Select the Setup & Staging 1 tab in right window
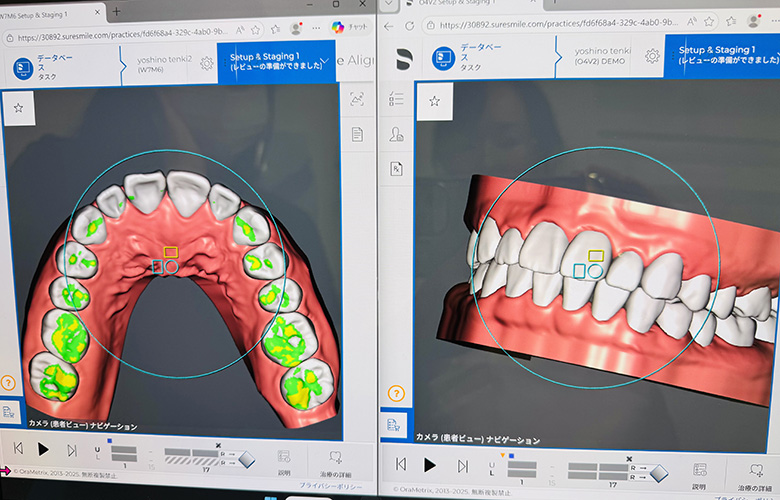The height and width of the screenshot is (500, 780). pyautogui.click(x=718, y=55)
